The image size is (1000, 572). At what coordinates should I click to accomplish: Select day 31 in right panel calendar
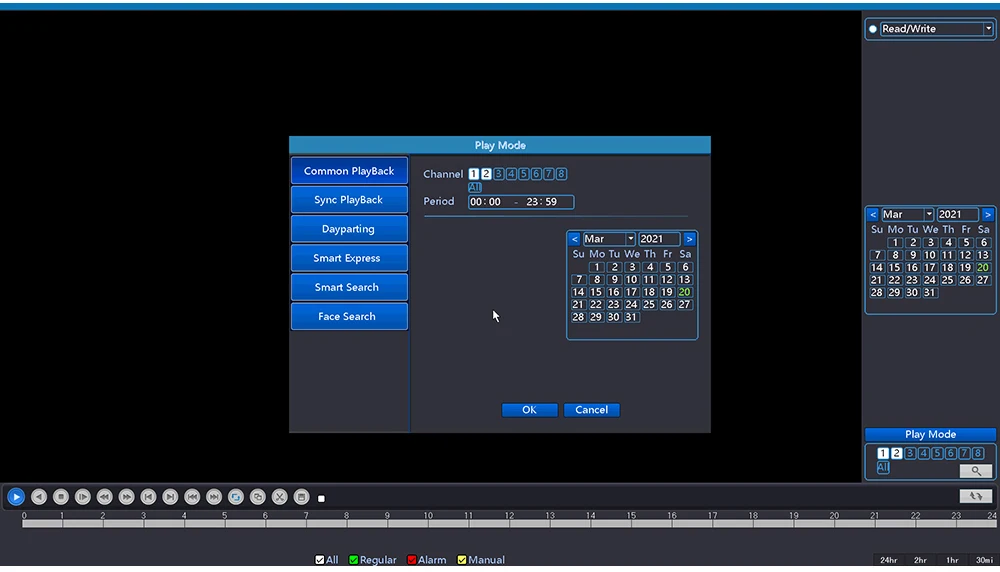pos(929,293)
